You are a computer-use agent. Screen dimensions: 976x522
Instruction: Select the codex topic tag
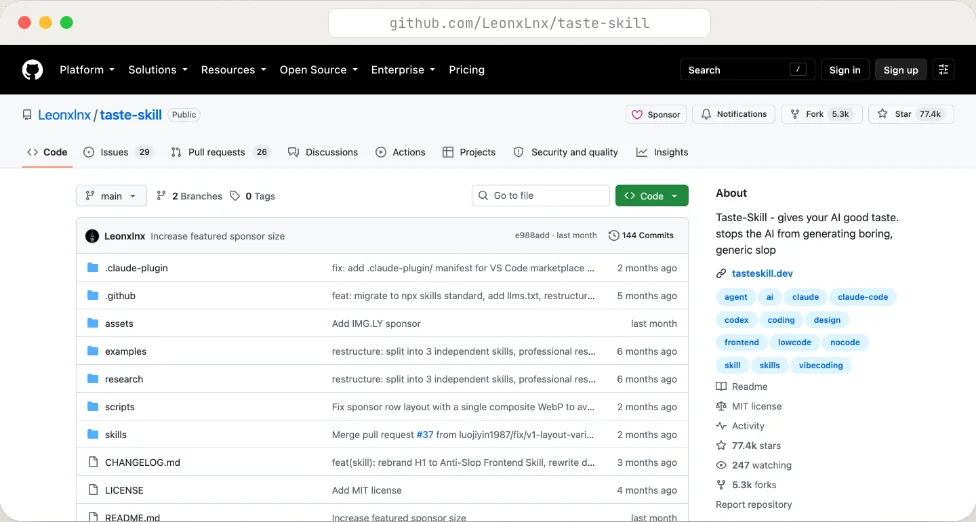click(x=736, y=320)
